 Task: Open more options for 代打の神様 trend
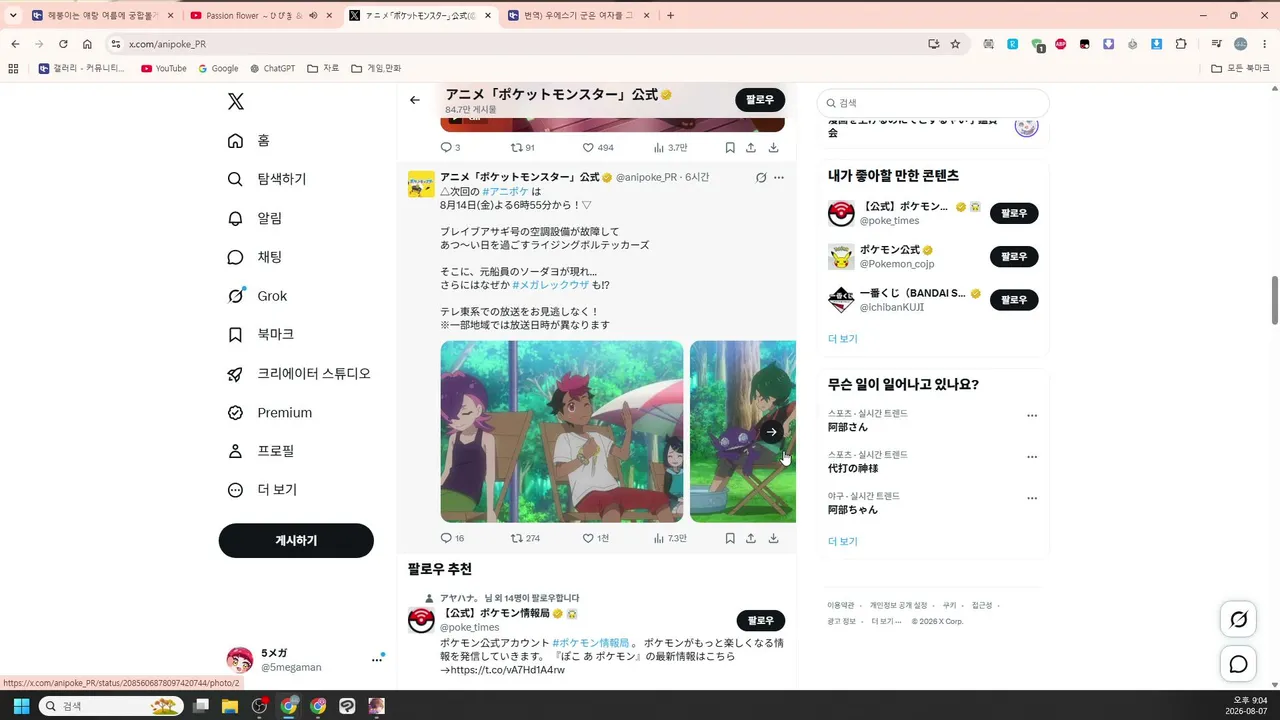(1032, 457)
